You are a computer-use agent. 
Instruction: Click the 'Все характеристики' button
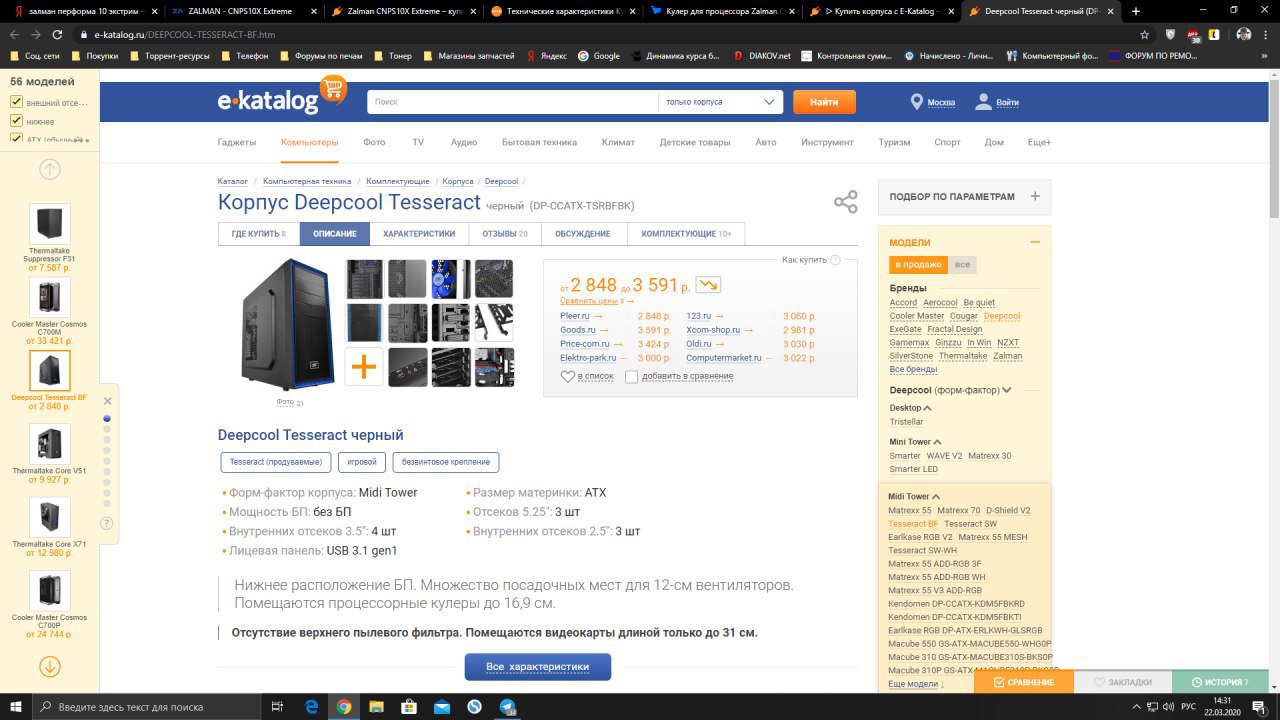[x=537, y=667]
